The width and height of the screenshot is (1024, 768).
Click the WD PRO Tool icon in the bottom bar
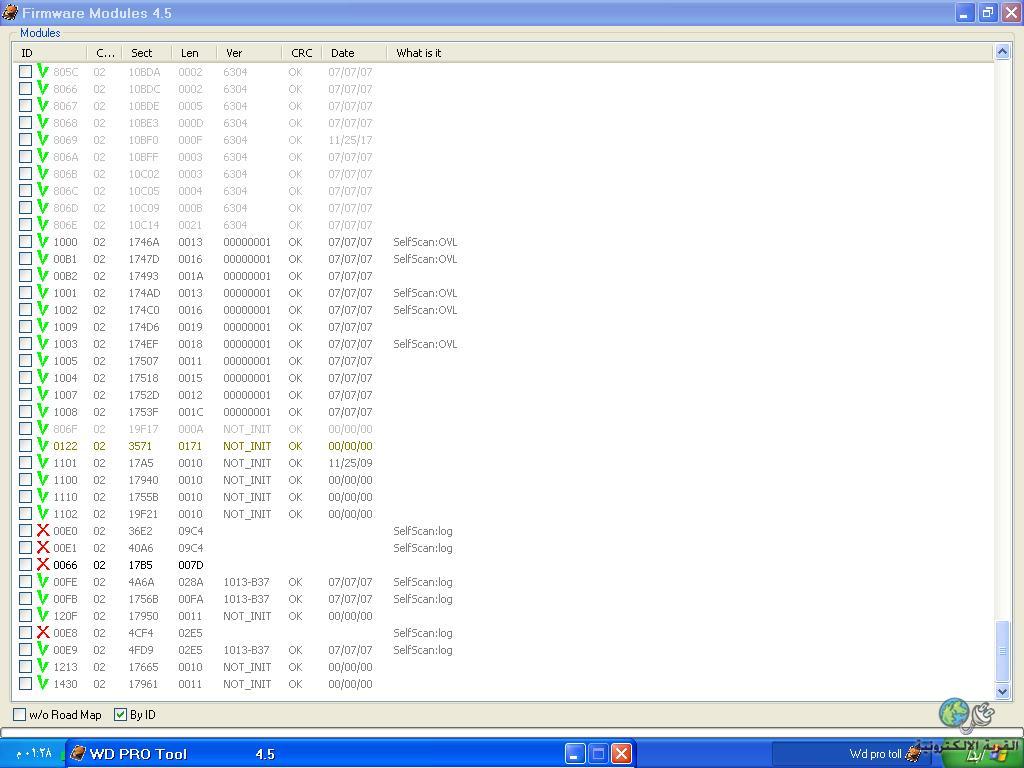pyautogui.click(x=78, y=753)
